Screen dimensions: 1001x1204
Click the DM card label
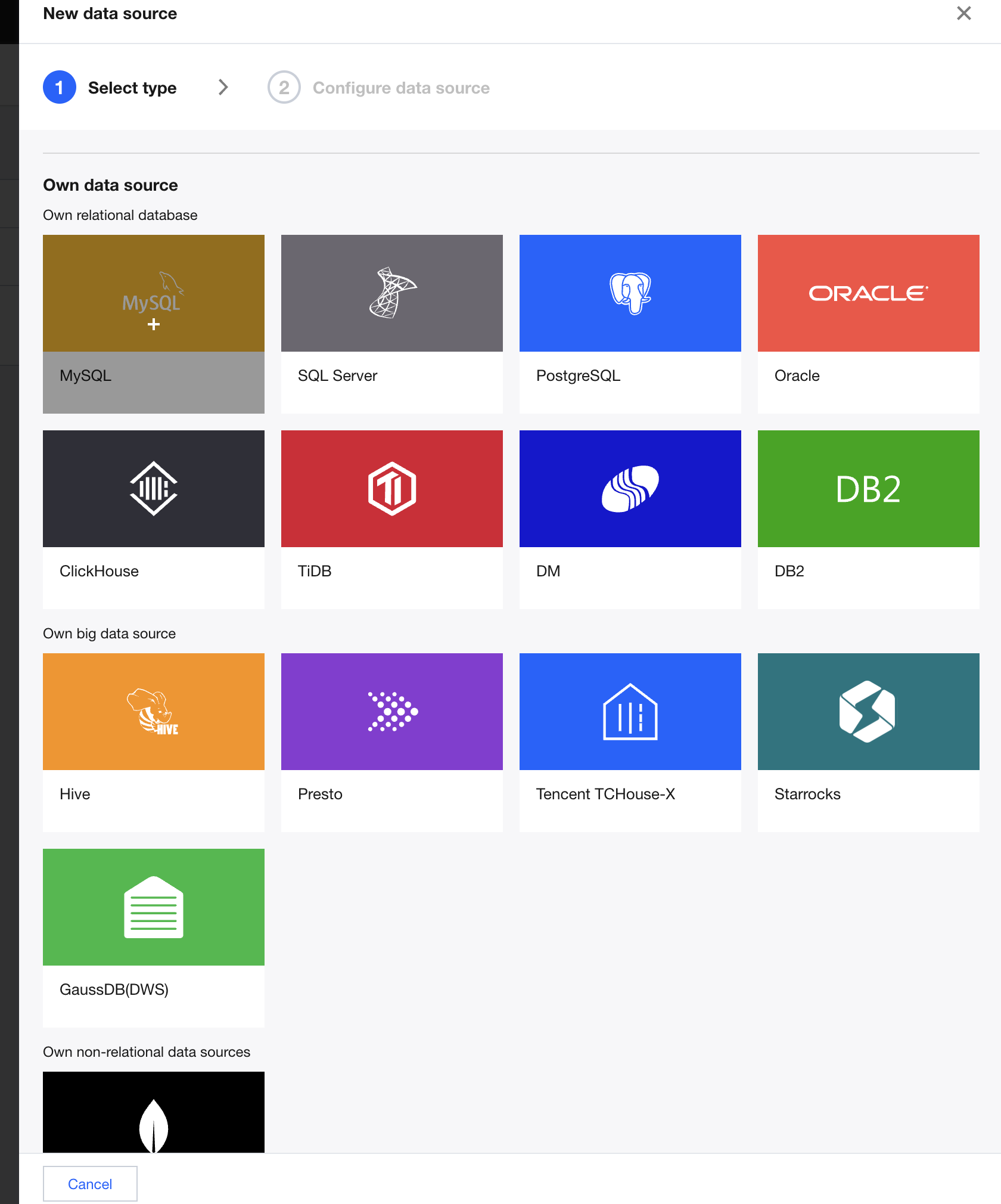548,571
